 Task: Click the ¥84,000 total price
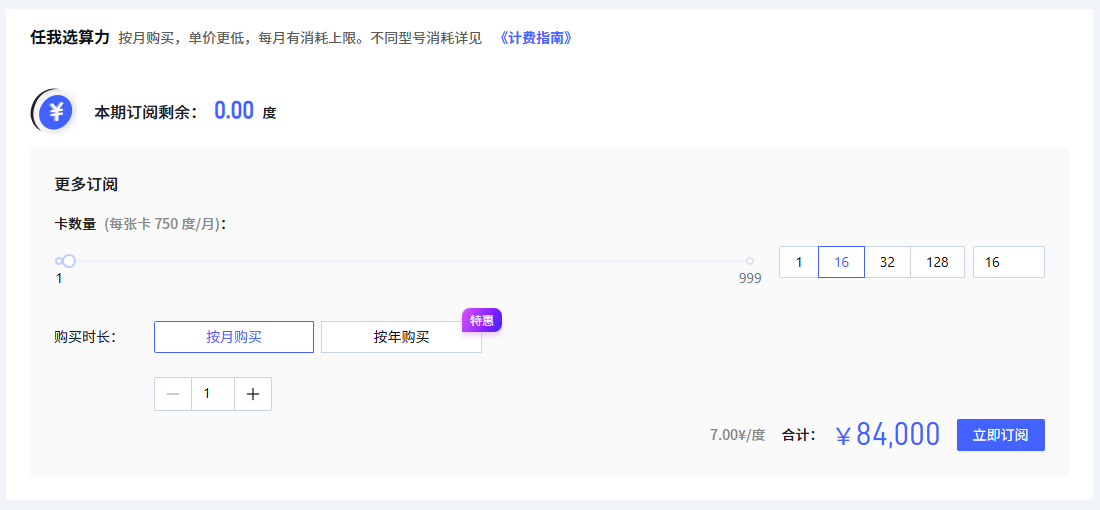point(888,435)
